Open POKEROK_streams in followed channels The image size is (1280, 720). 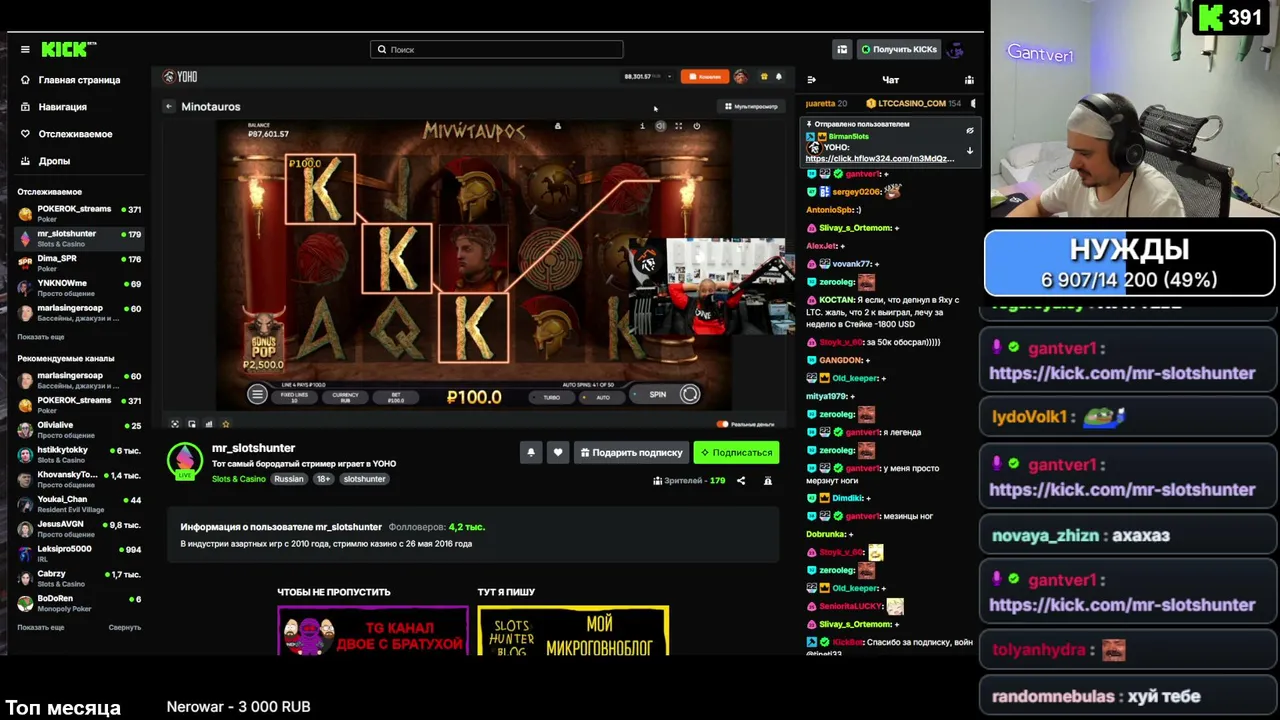tap(80, 213)
